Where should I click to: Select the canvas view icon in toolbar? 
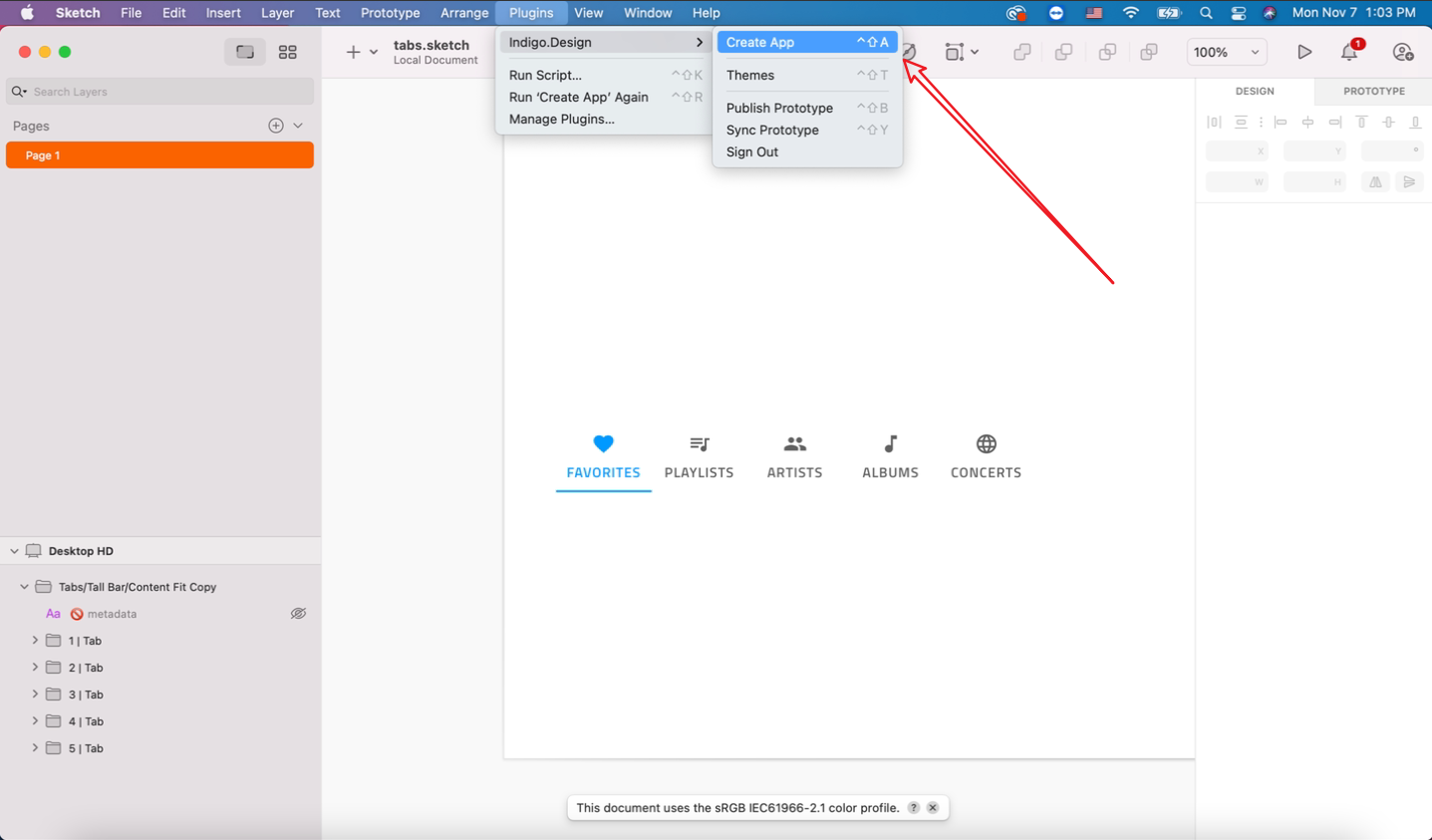click(x=245, y=52)
